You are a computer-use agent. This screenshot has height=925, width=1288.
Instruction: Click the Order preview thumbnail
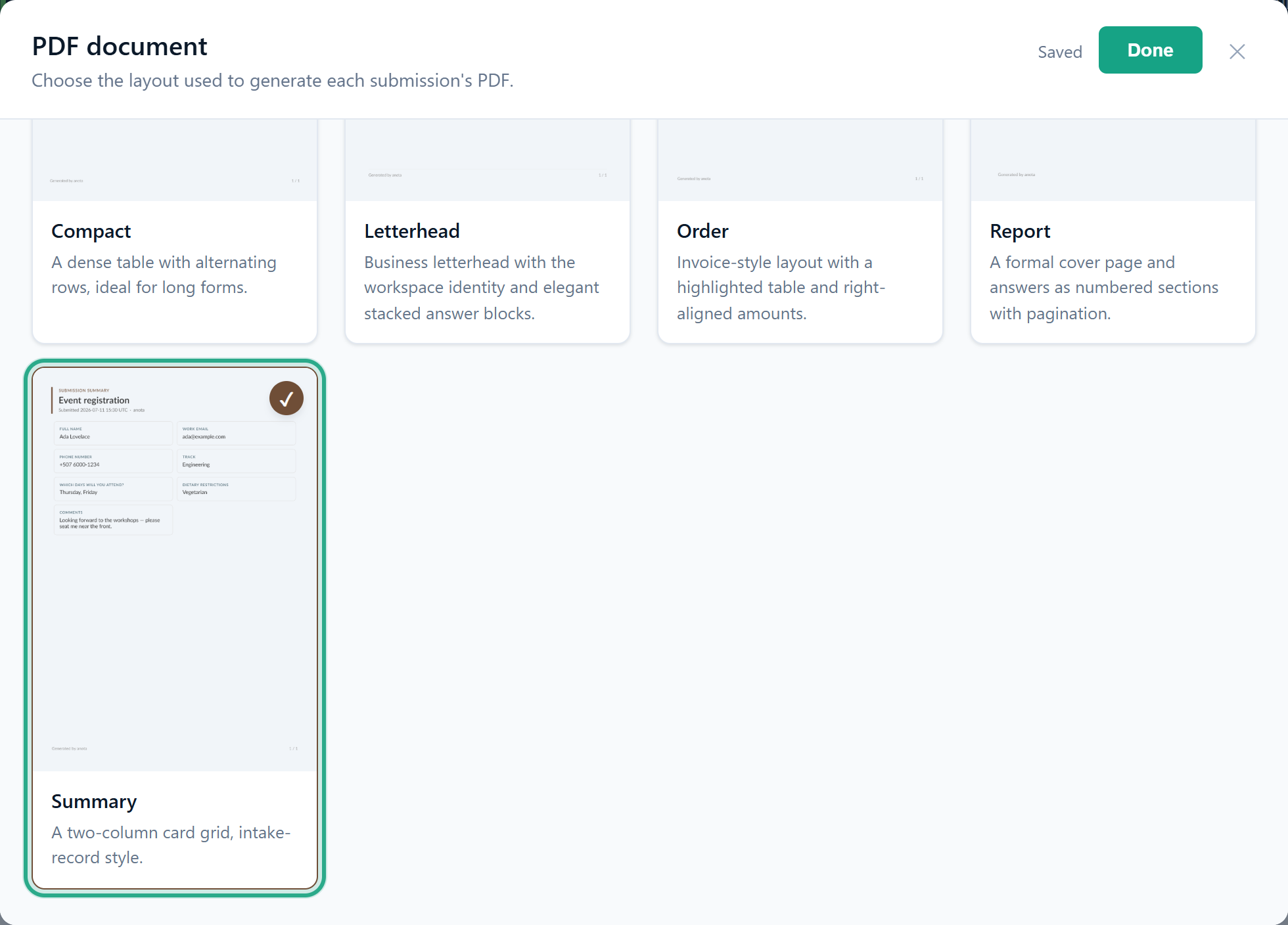[x=800, y=160]
